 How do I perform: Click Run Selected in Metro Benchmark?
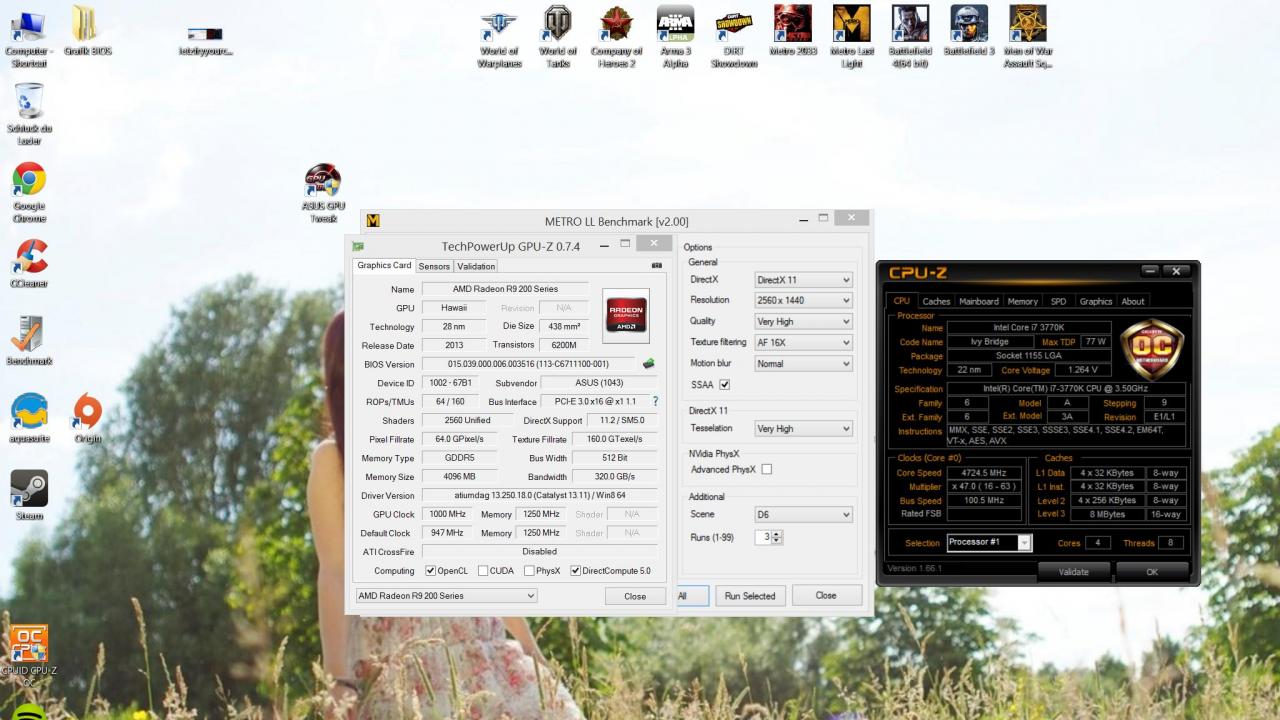[x=750, y=595]
